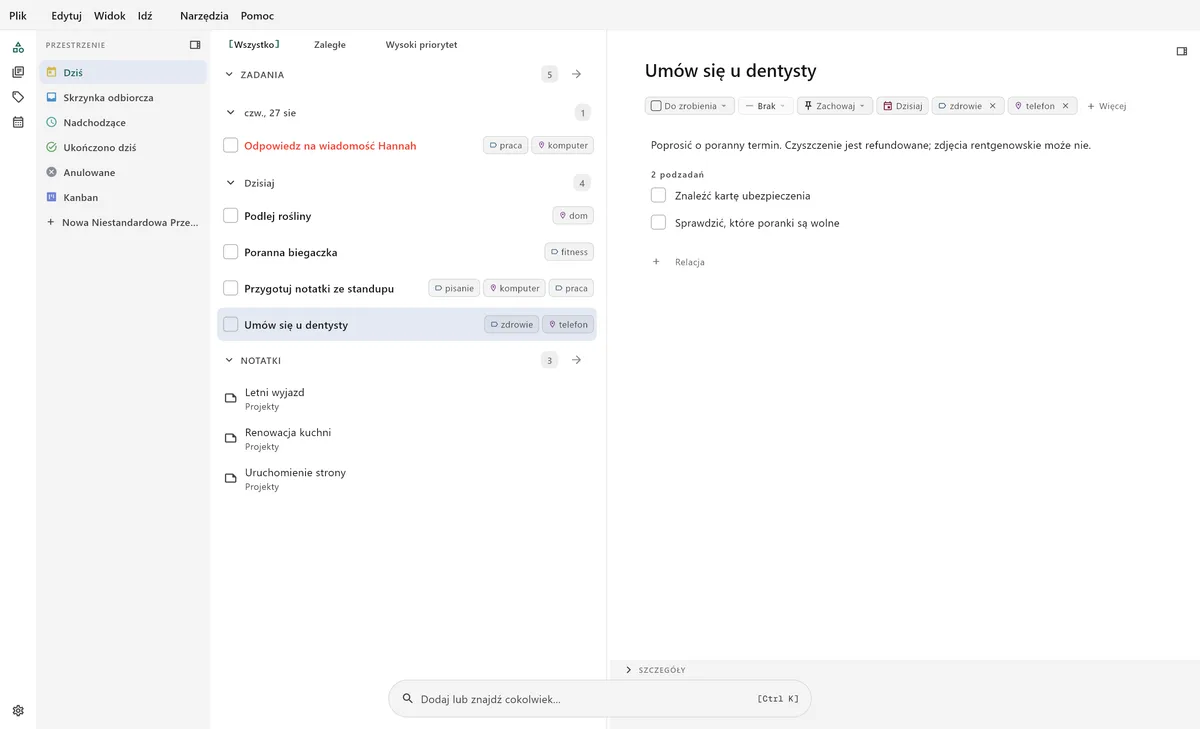This screenshot has width=1200, height=729.
Task: Collapse the ZADANIA section
Action: tap(229, 74)
